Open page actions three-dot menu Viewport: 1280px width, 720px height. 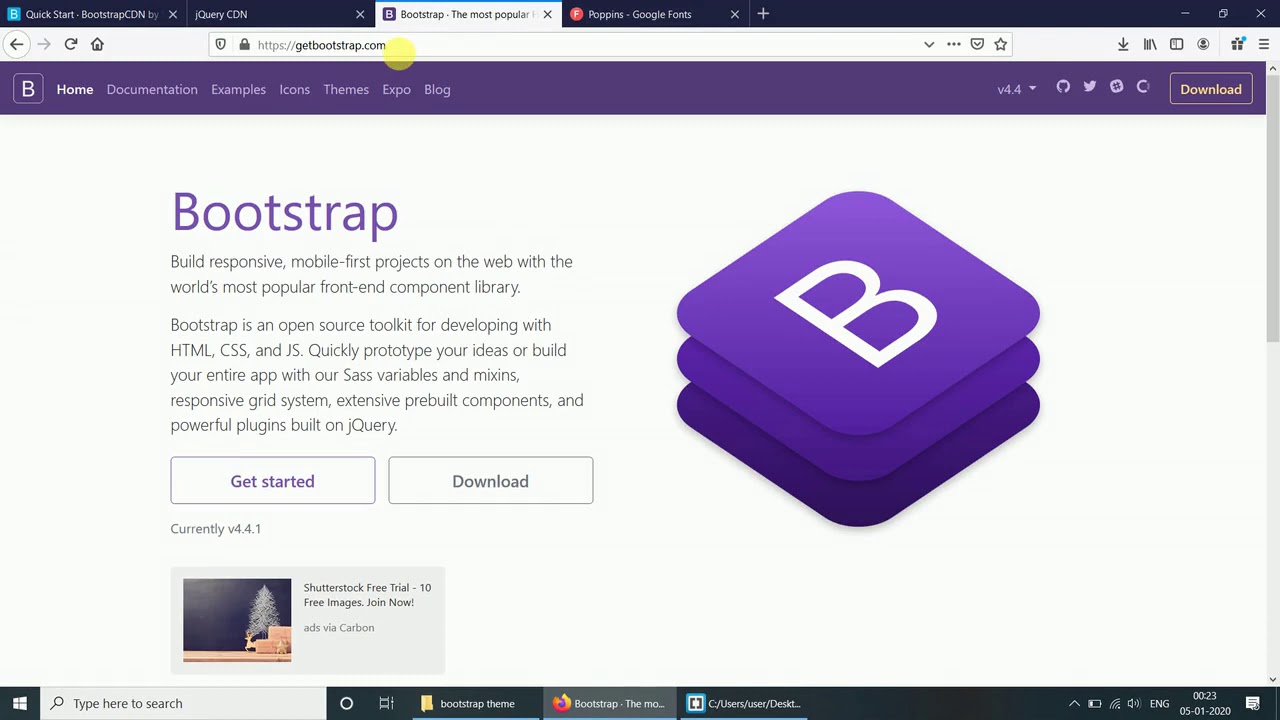pos(953,44)
